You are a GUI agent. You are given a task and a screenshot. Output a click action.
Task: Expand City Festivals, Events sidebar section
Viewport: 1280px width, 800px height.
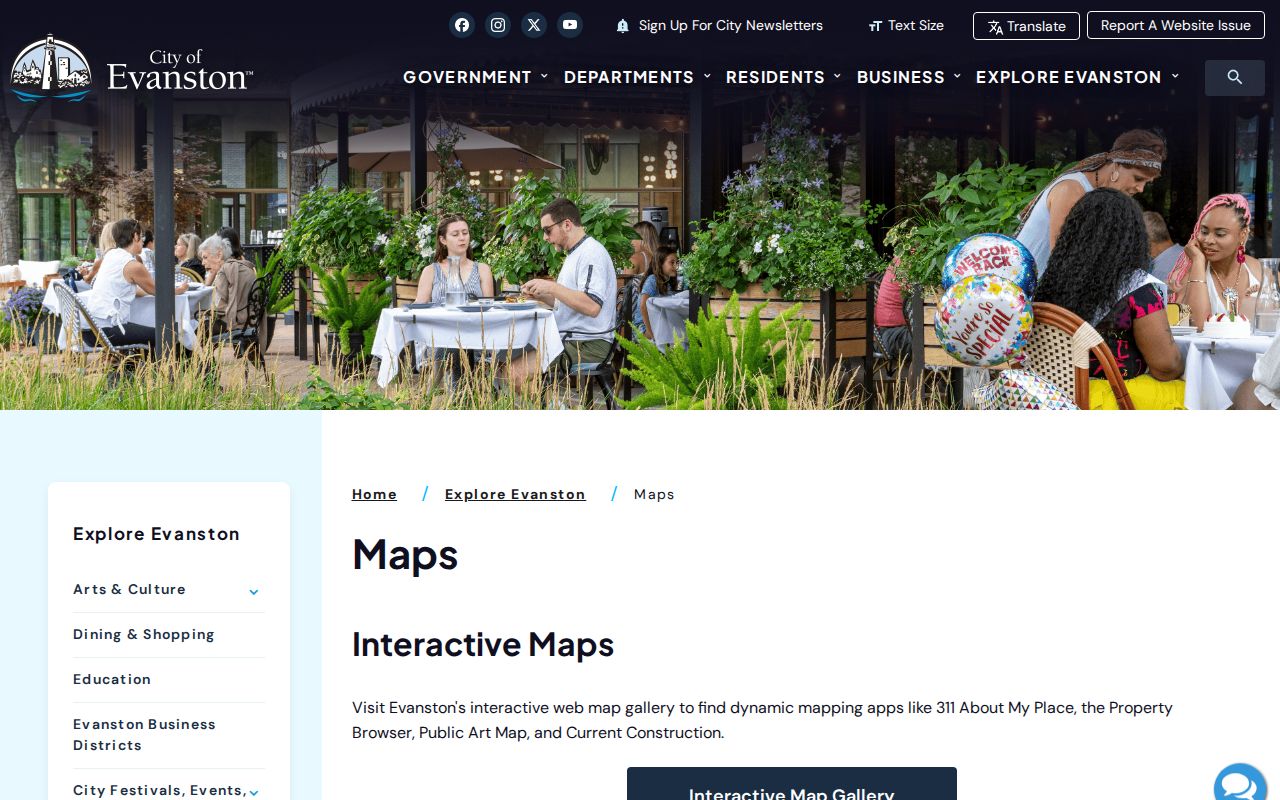pos(254,792)
